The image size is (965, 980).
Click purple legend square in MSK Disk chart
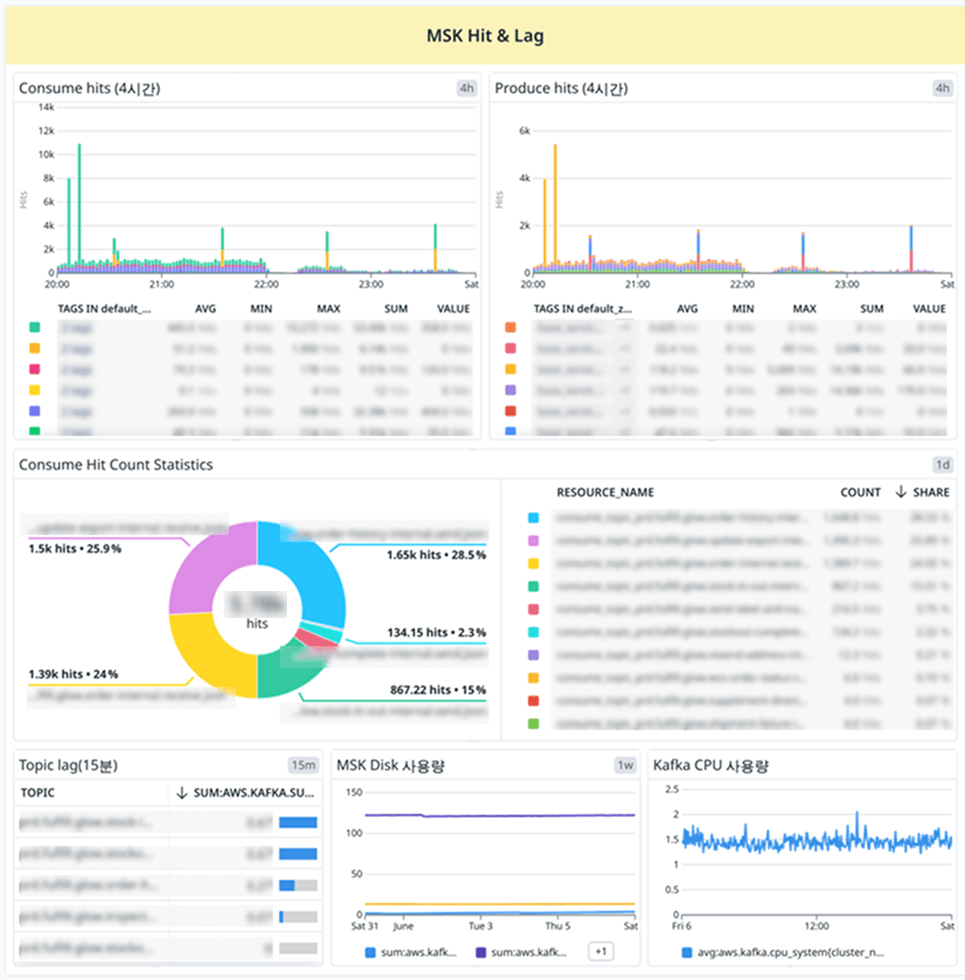point(481,952)
